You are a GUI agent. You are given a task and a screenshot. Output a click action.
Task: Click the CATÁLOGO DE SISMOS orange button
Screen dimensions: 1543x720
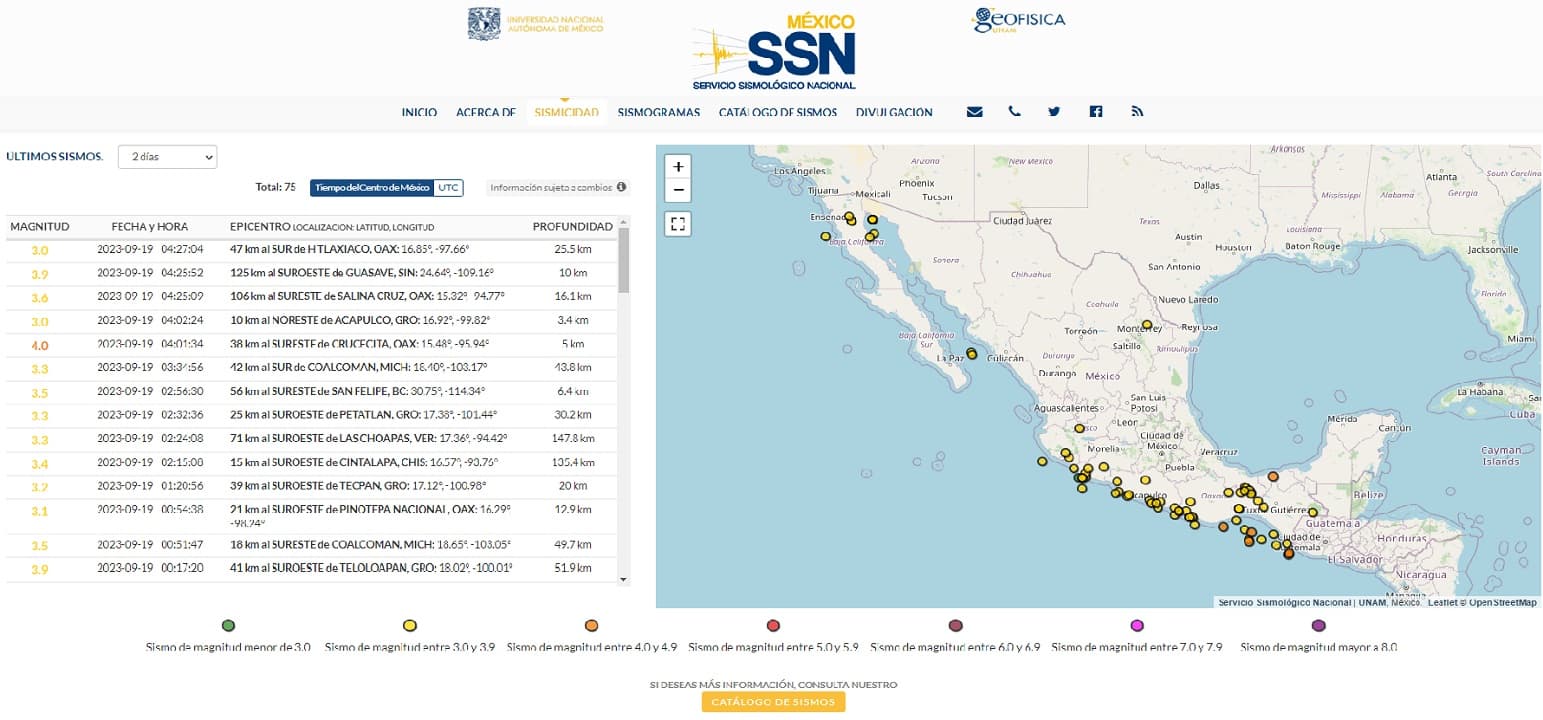point(773,702)
